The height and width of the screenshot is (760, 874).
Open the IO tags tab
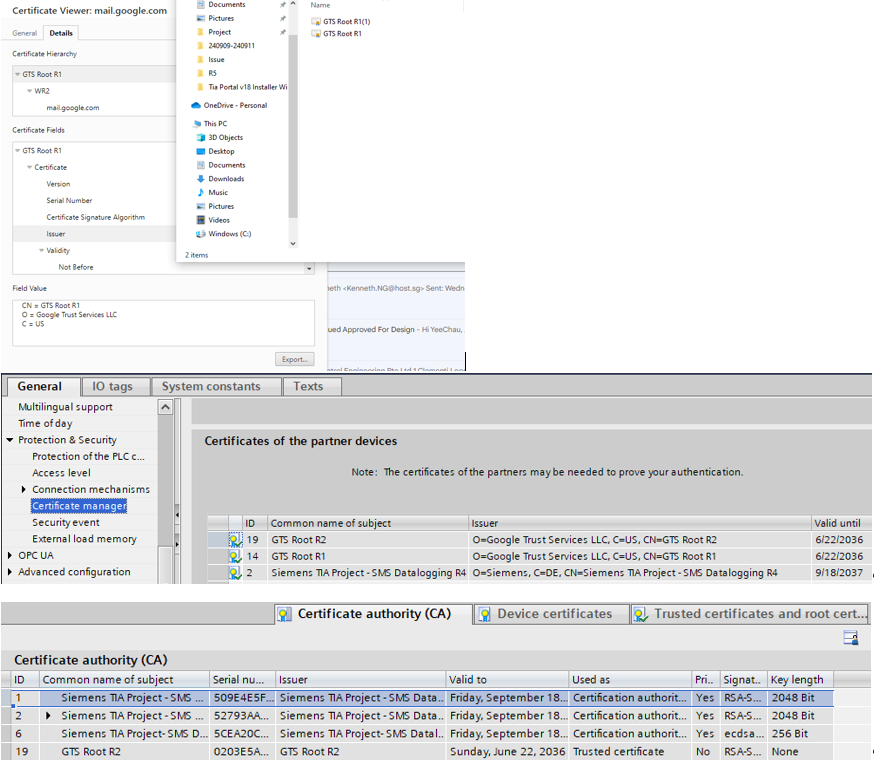pos(116,386)
